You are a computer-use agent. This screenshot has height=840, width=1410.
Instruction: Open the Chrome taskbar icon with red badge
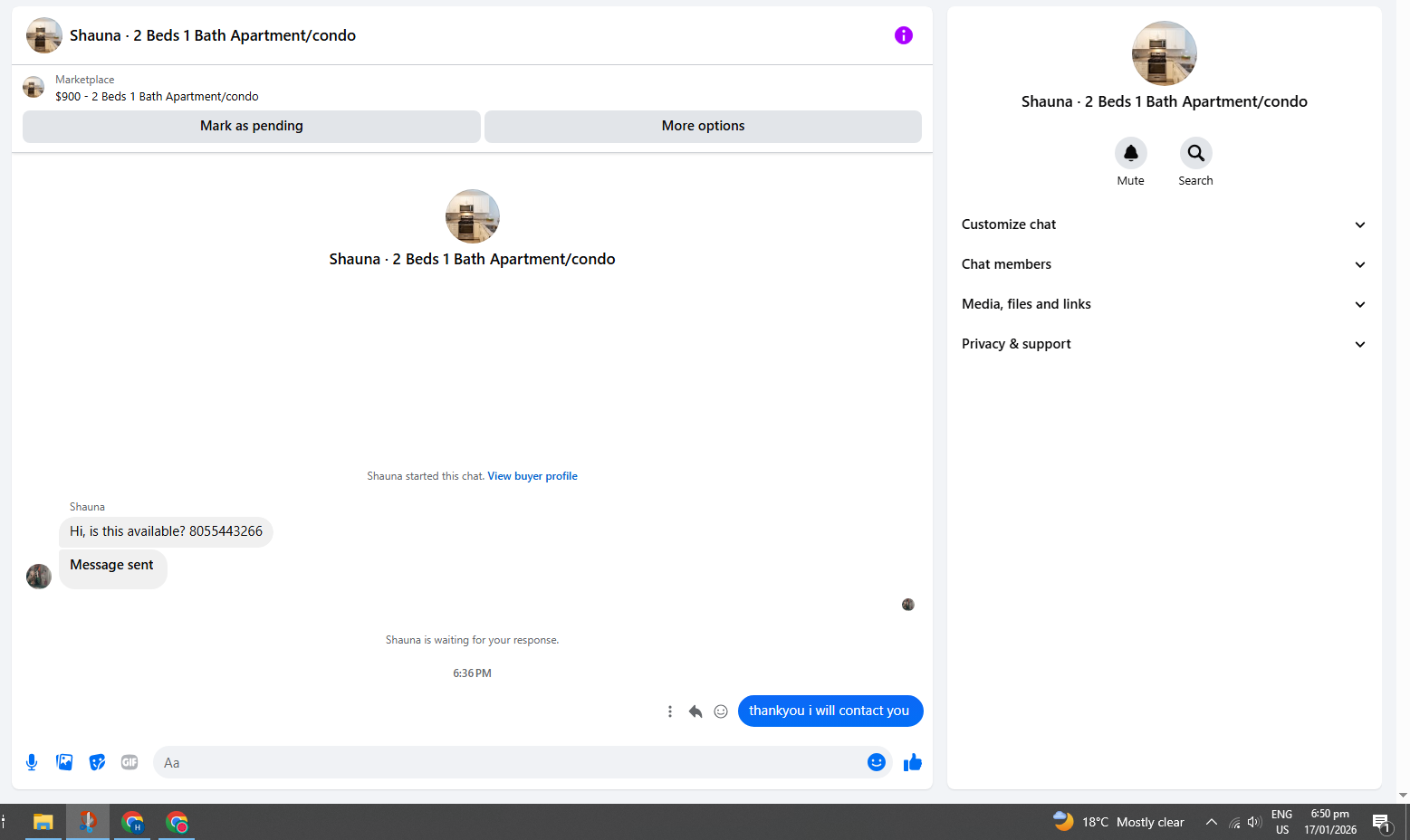tap(177, 822)
